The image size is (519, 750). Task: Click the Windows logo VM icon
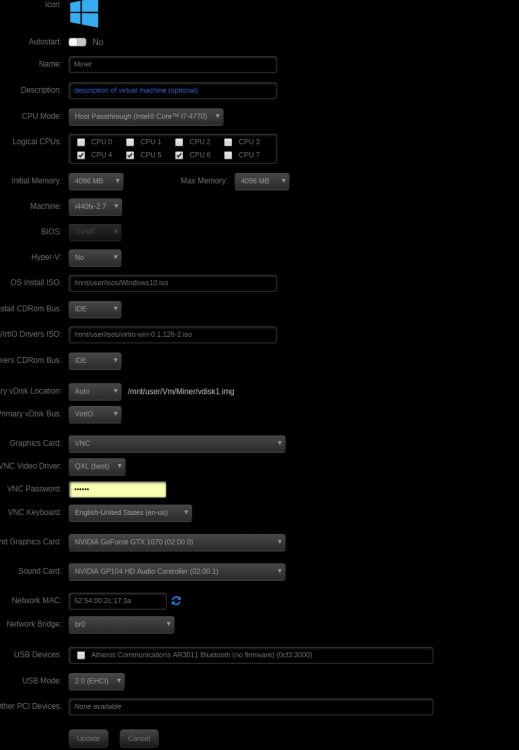point(84,13)
